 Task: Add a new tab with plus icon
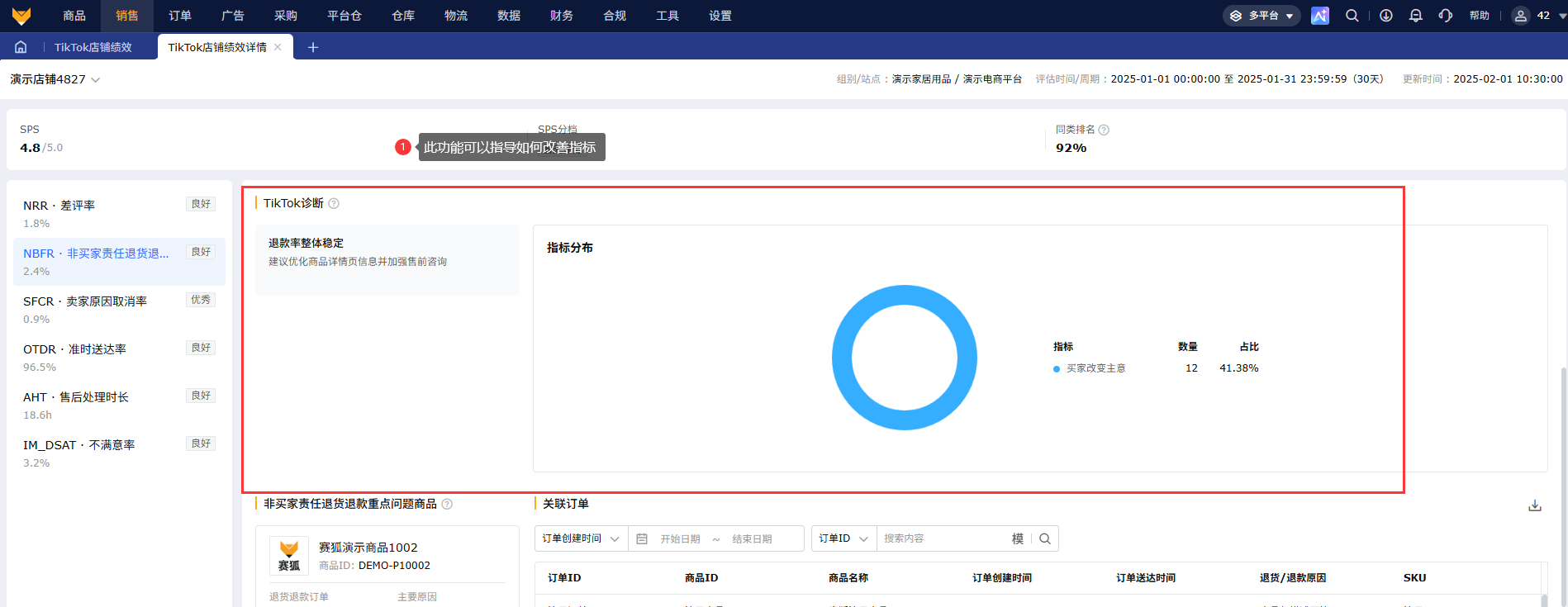[313, 47]
